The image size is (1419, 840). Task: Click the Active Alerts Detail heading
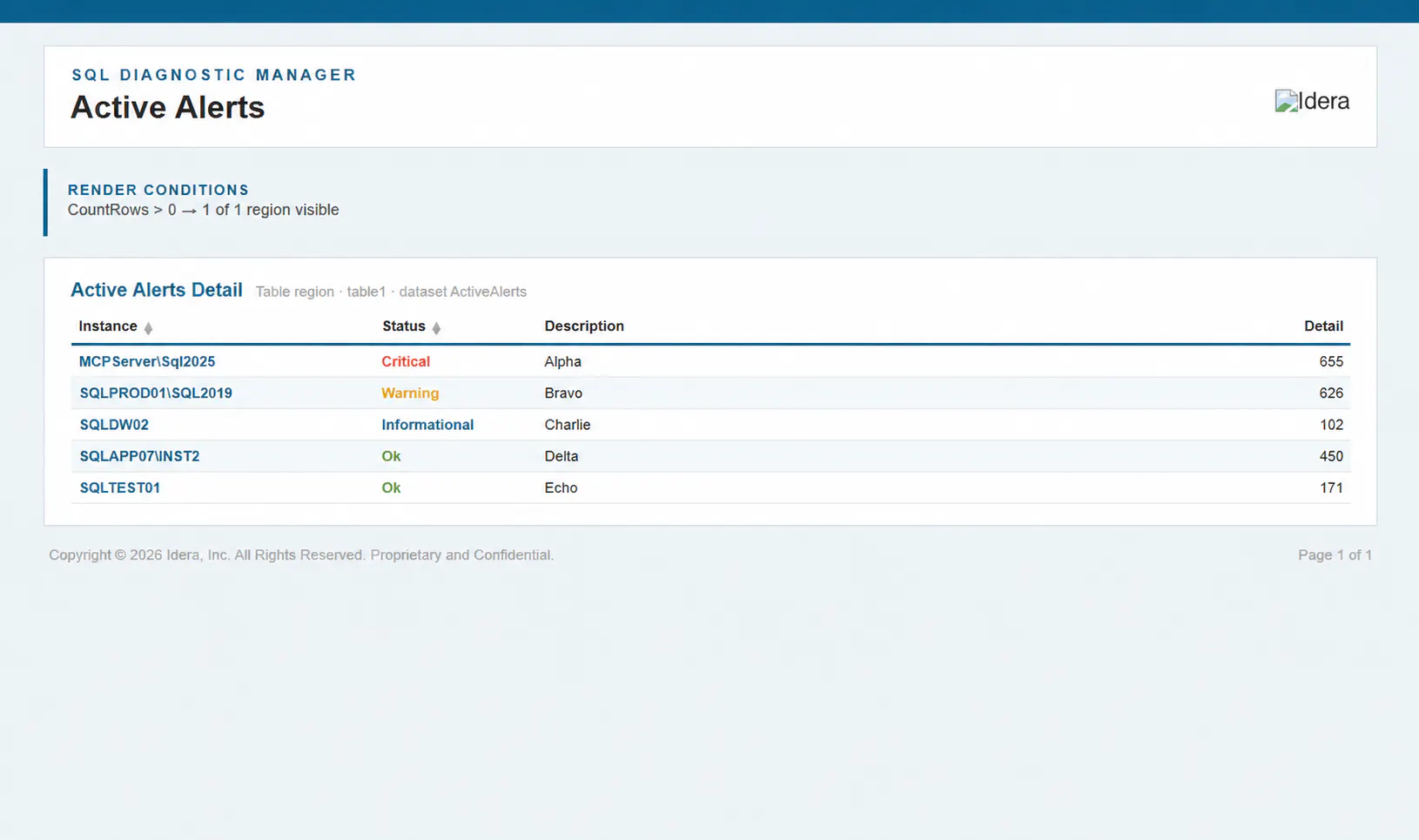157,290
